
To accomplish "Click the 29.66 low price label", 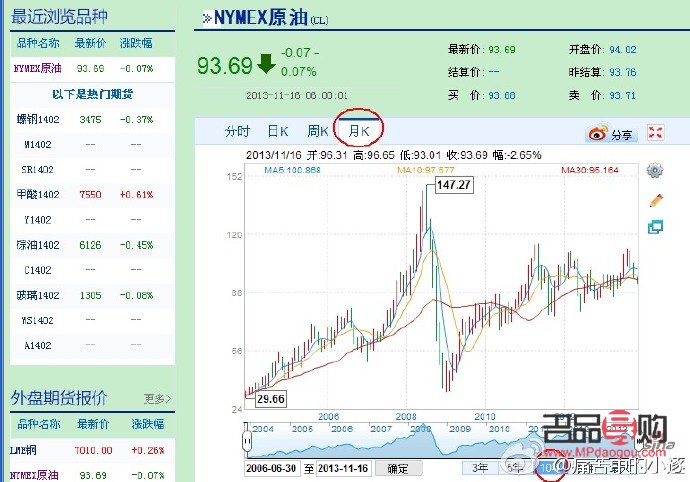I will pos(271,399).
